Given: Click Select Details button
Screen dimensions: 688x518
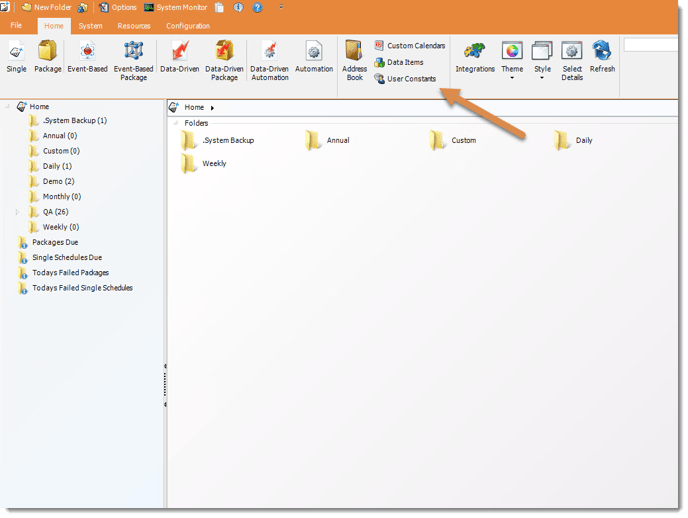Looking at the screenshot, I should [572, 61].
